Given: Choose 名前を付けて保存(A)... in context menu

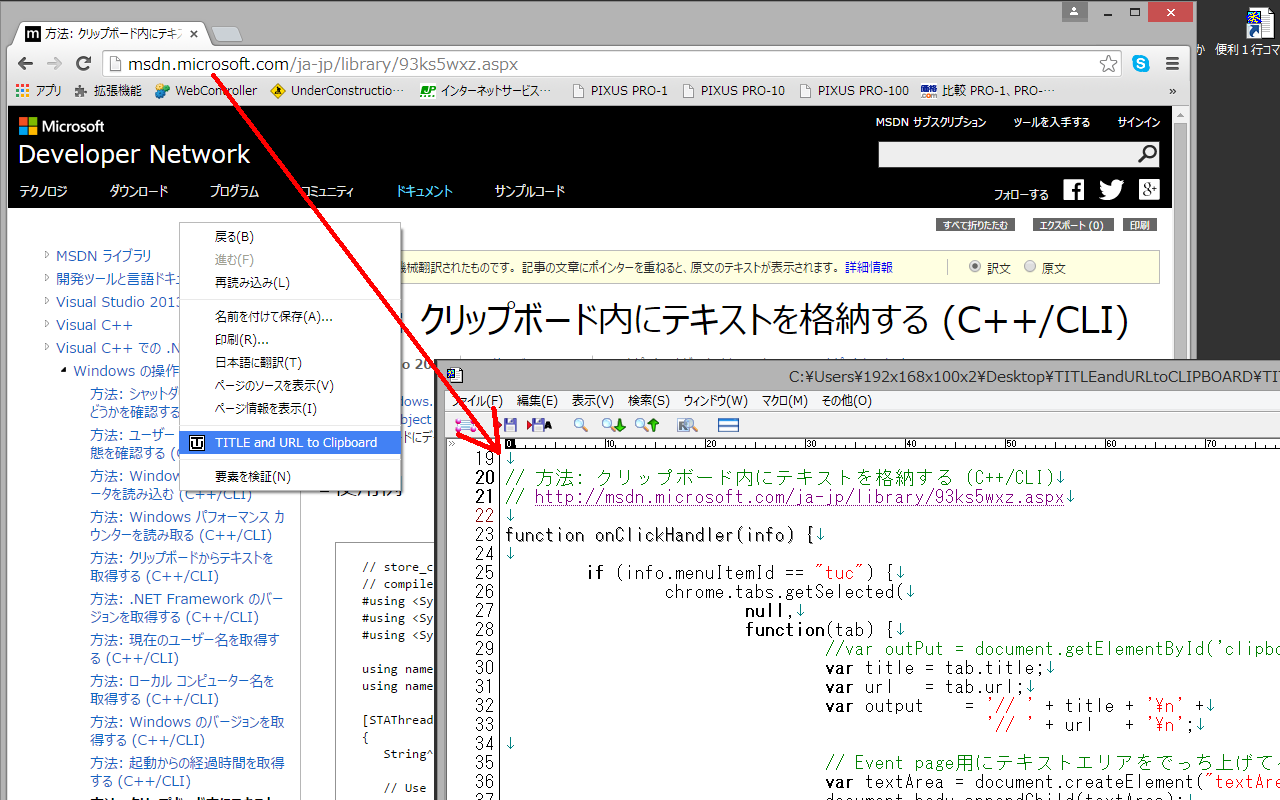Looking at the screenshot, I should point(291,317).
